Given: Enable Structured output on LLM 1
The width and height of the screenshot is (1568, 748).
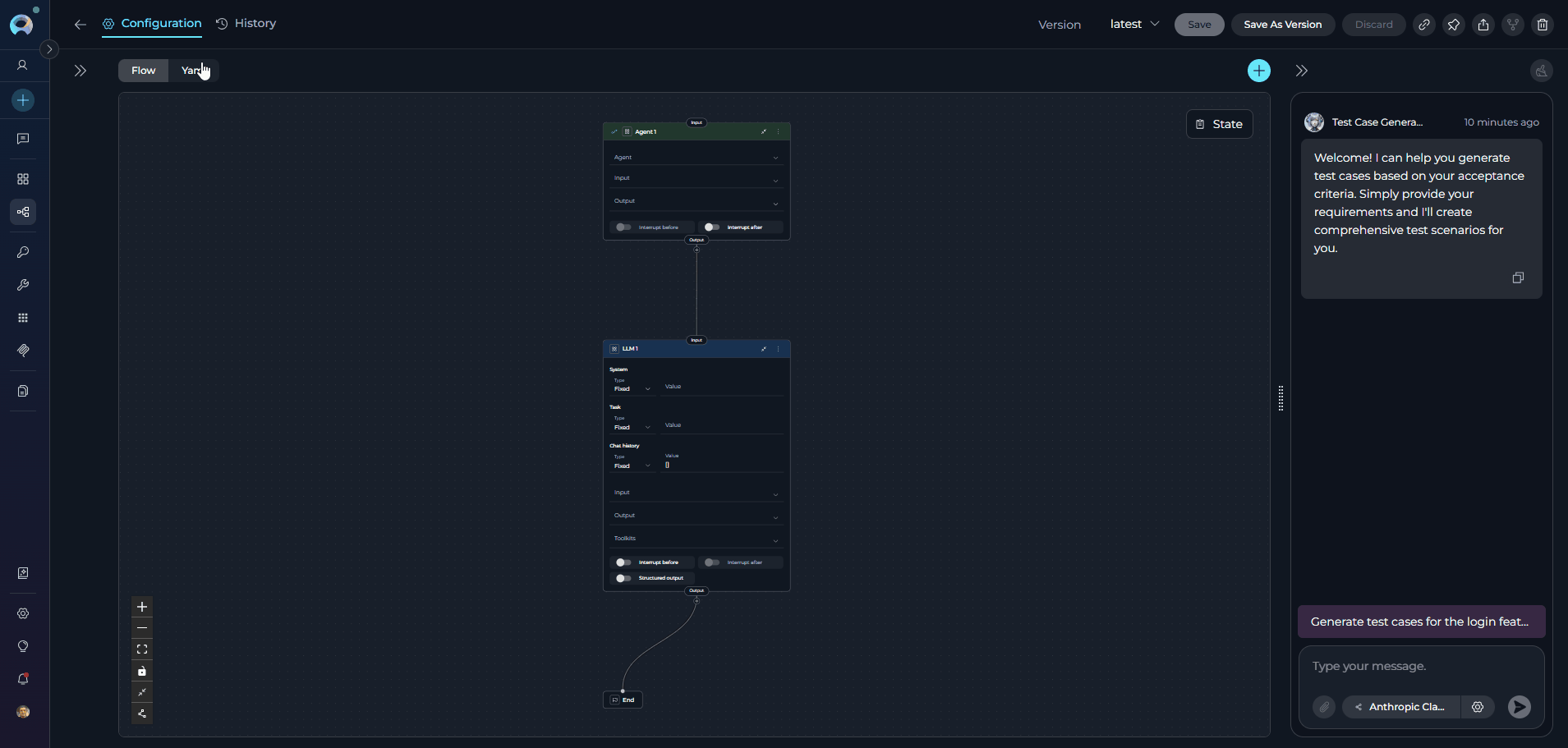Looking at the screenshot, I should click(x=623, y=578).
